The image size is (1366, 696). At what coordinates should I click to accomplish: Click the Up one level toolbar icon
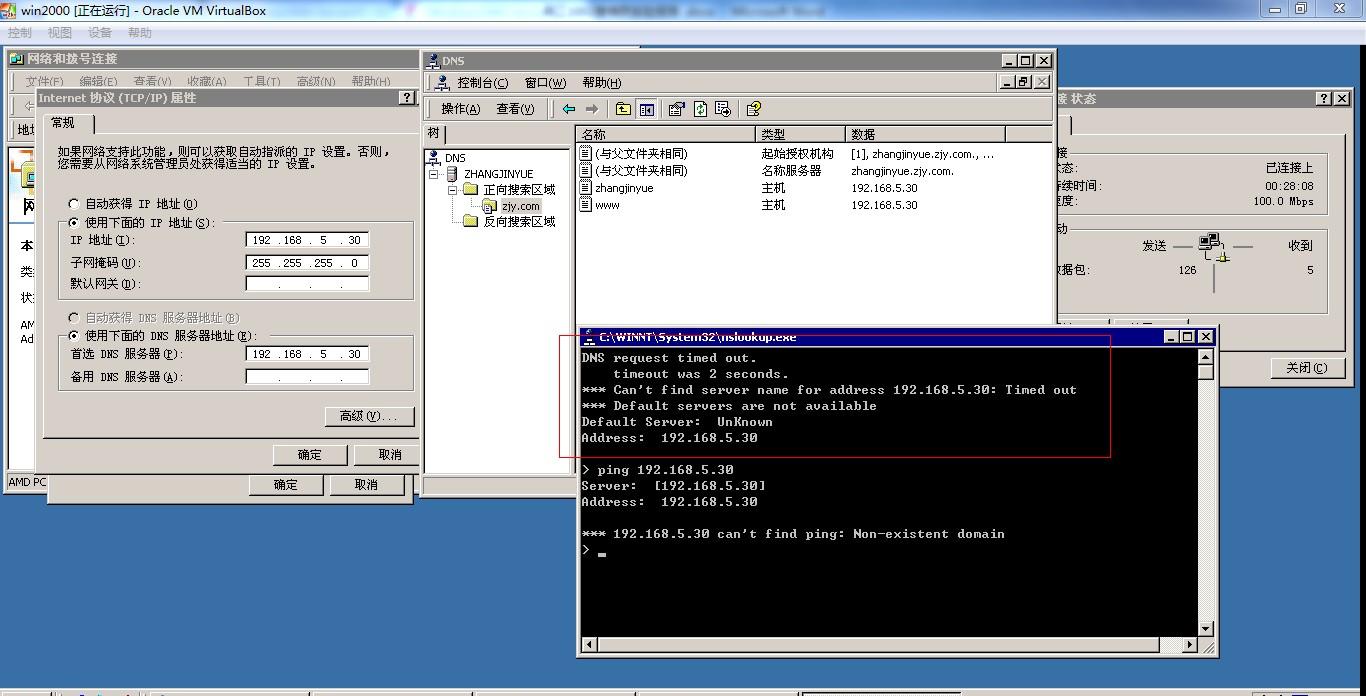pyautogui.click(x=624, y=109)
